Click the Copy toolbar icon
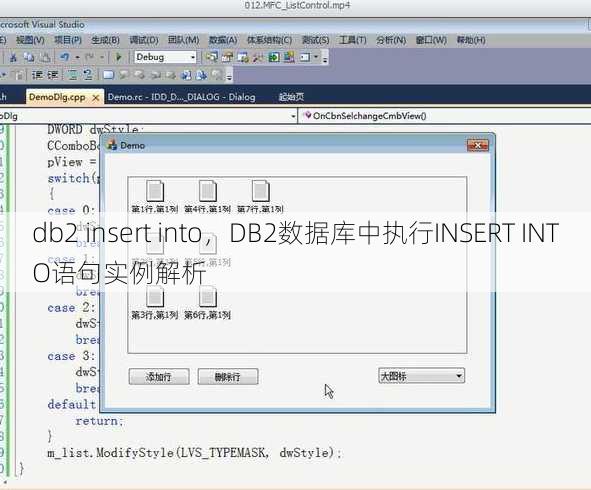Viewport: 591px width, 490px height. [29, 57]
